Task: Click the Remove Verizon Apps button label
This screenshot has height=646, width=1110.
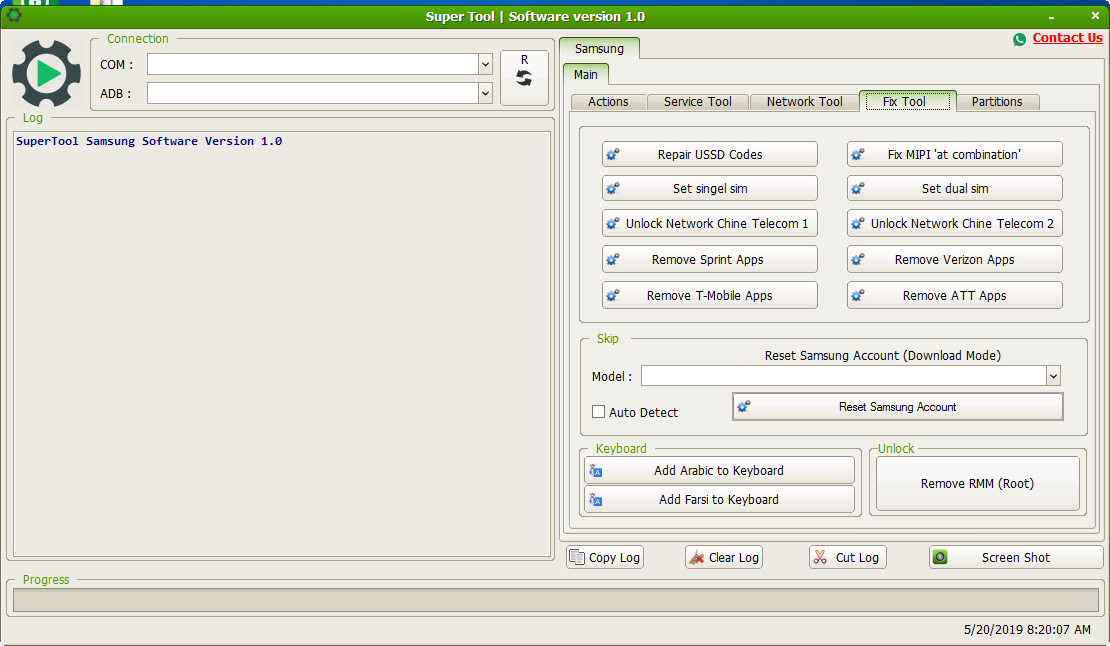Action: [x=954, y=260]
